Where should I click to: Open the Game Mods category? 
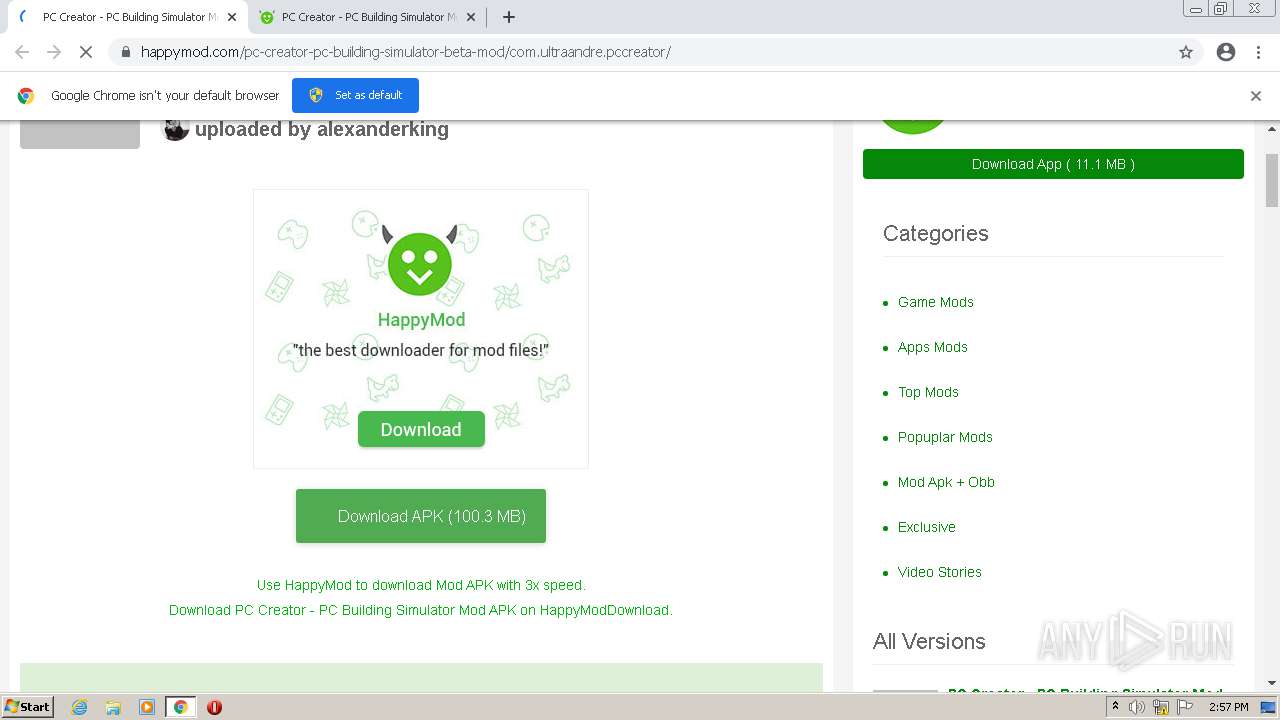pos(935,302)
